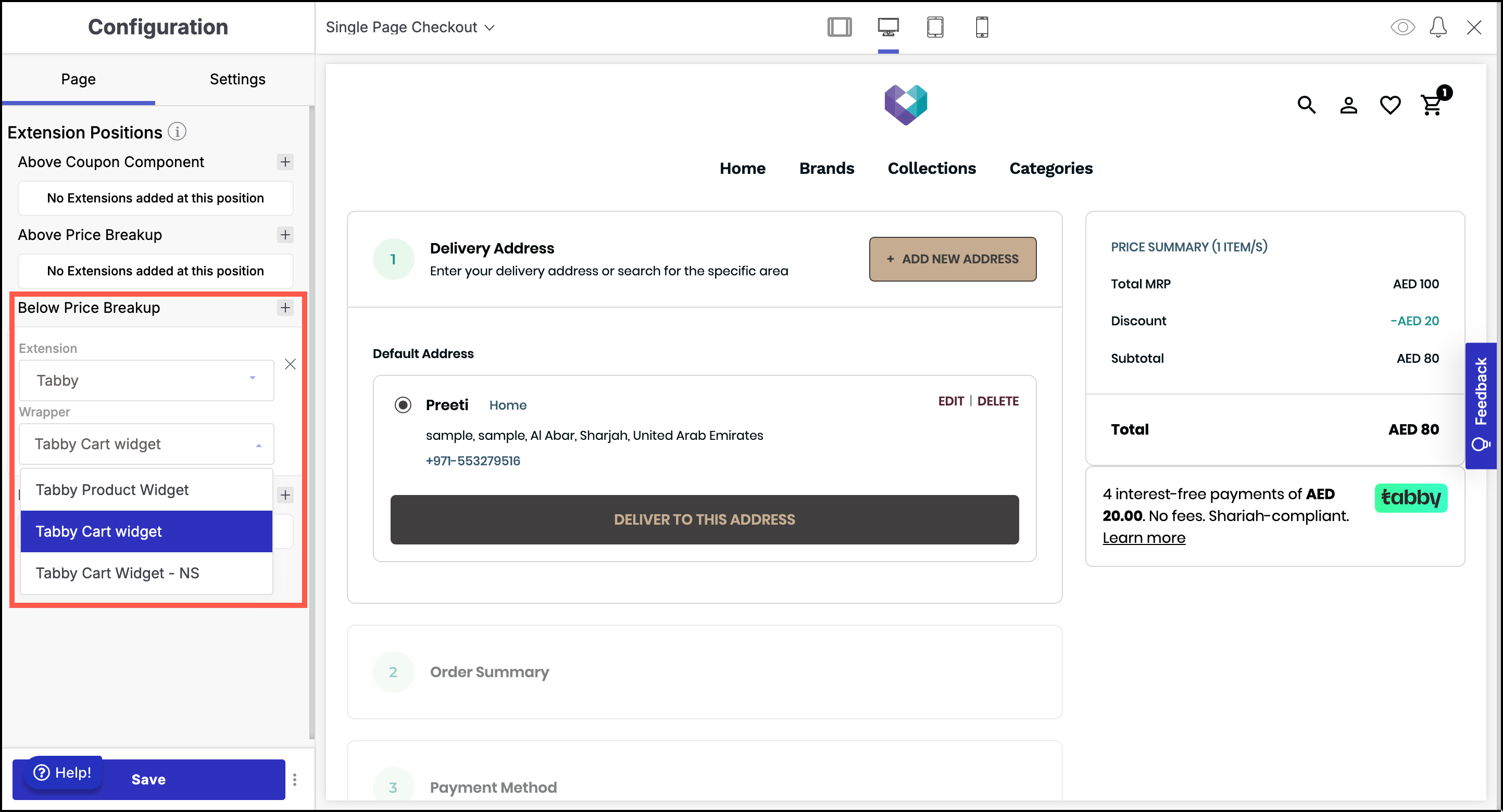Select the desktop preview icon
Viewport: 1503px width, 812px height.
point(888,27)
